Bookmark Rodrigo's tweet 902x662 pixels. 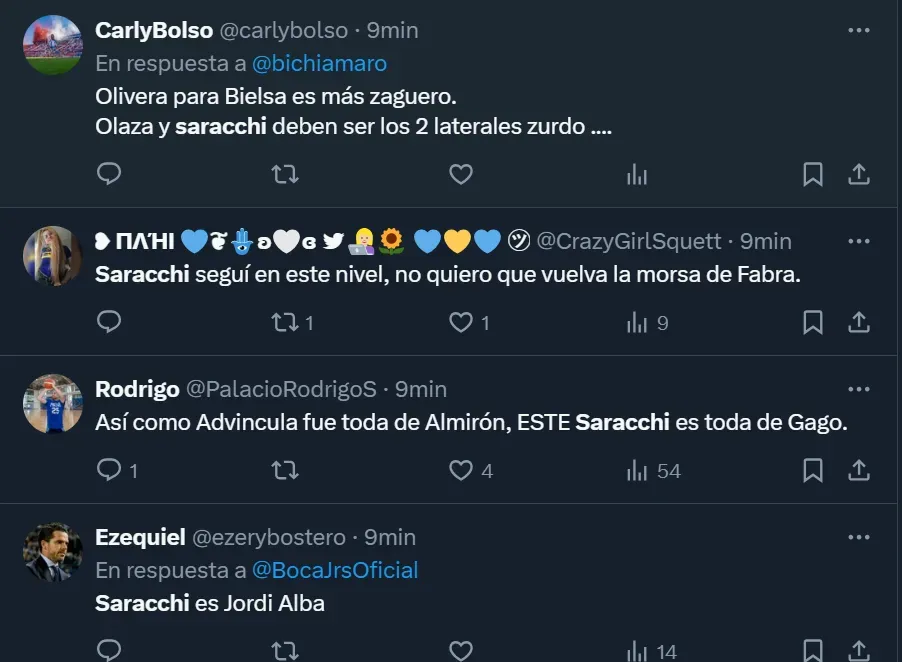click(813, 470)
